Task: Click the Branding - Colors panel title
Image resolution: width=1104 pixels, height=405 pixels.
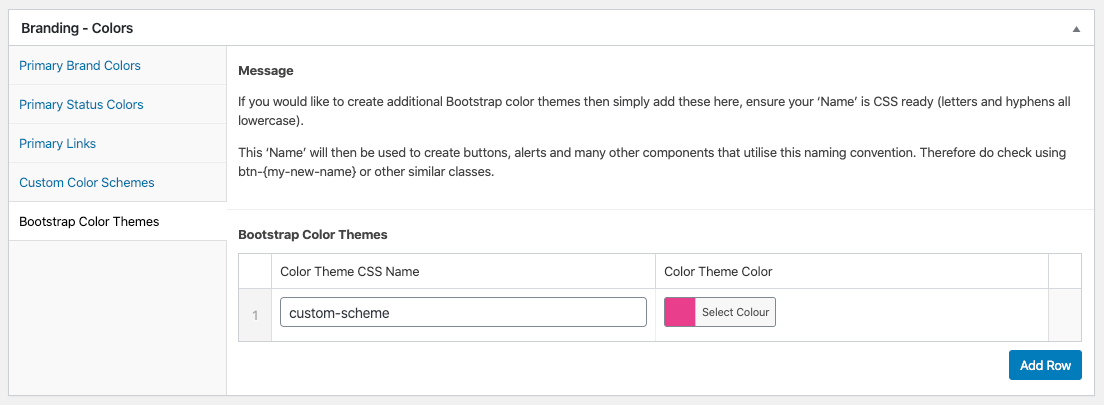Action: (77, 29)
